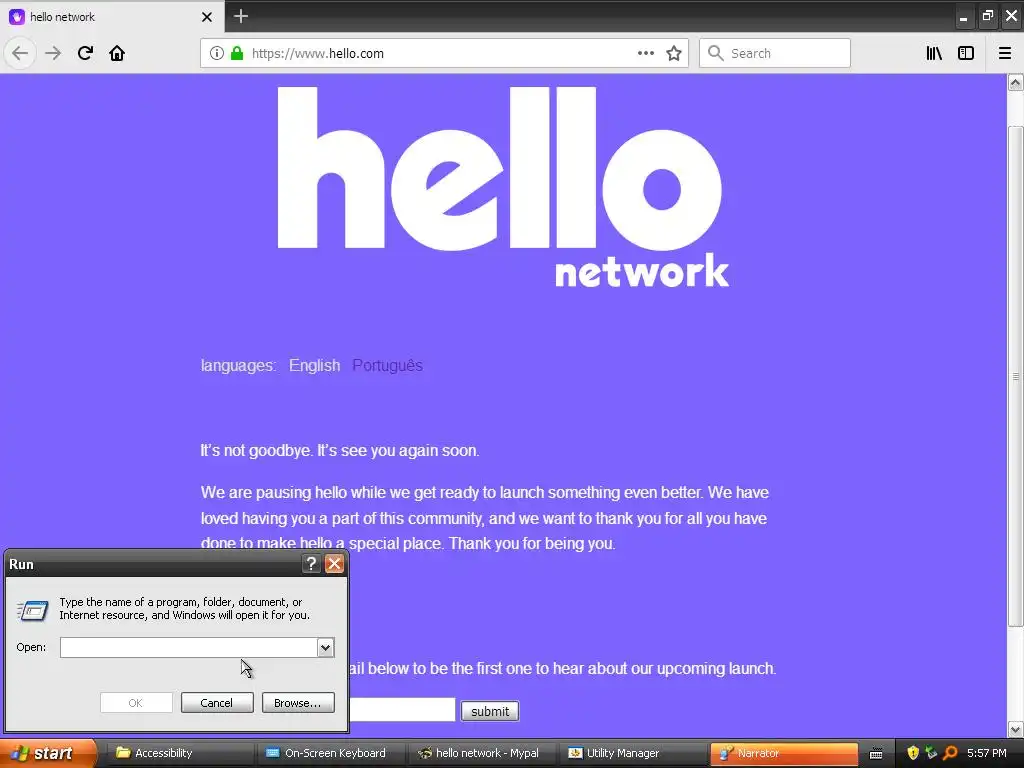The image size is (1024, 768).
Task: Select the hello network browser tab
Action: pyautogui.click(x=112, y=16)
